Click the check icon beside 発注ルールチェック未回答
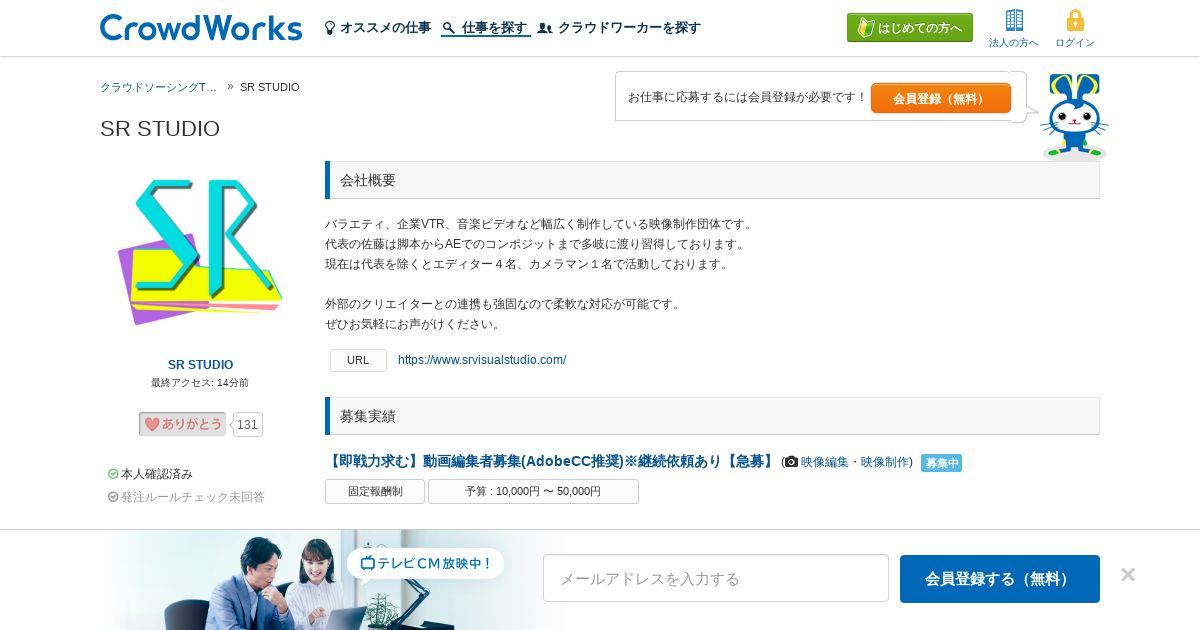This screenshot has width=1200, height=630. point(113,497)
